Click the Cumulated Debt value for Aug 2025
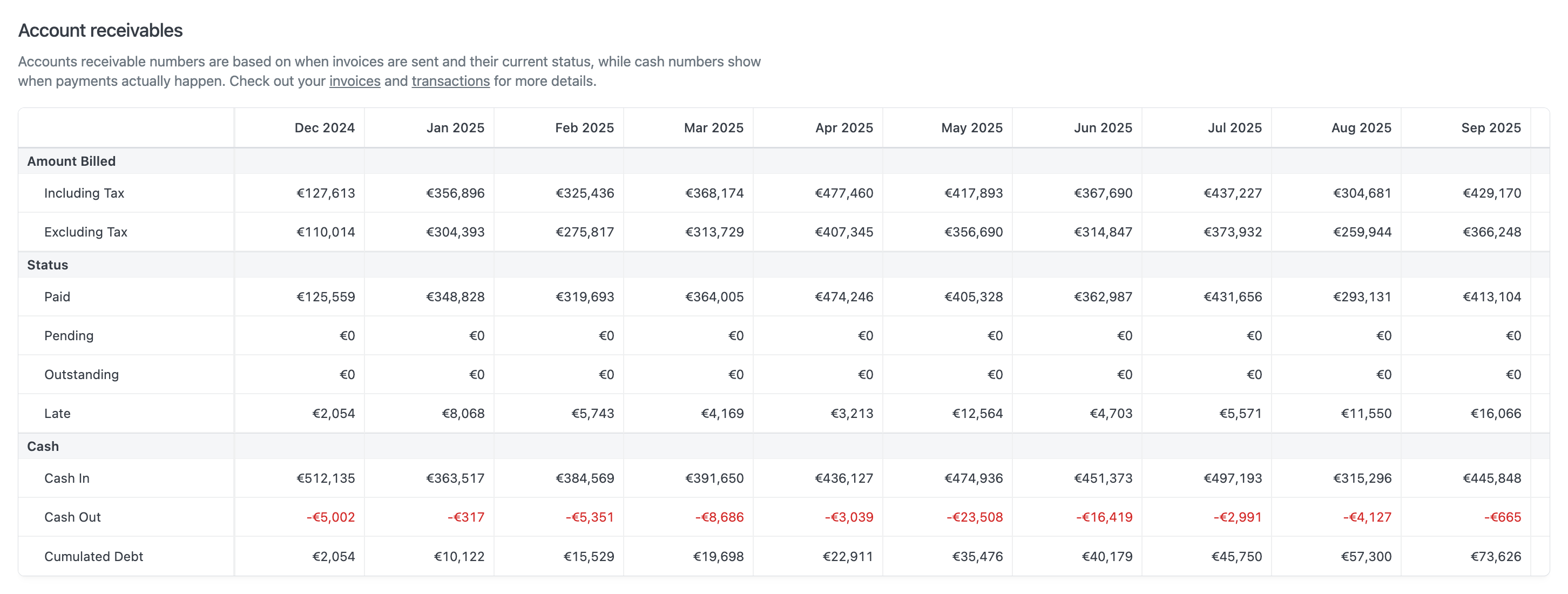 click(1366, 556)
